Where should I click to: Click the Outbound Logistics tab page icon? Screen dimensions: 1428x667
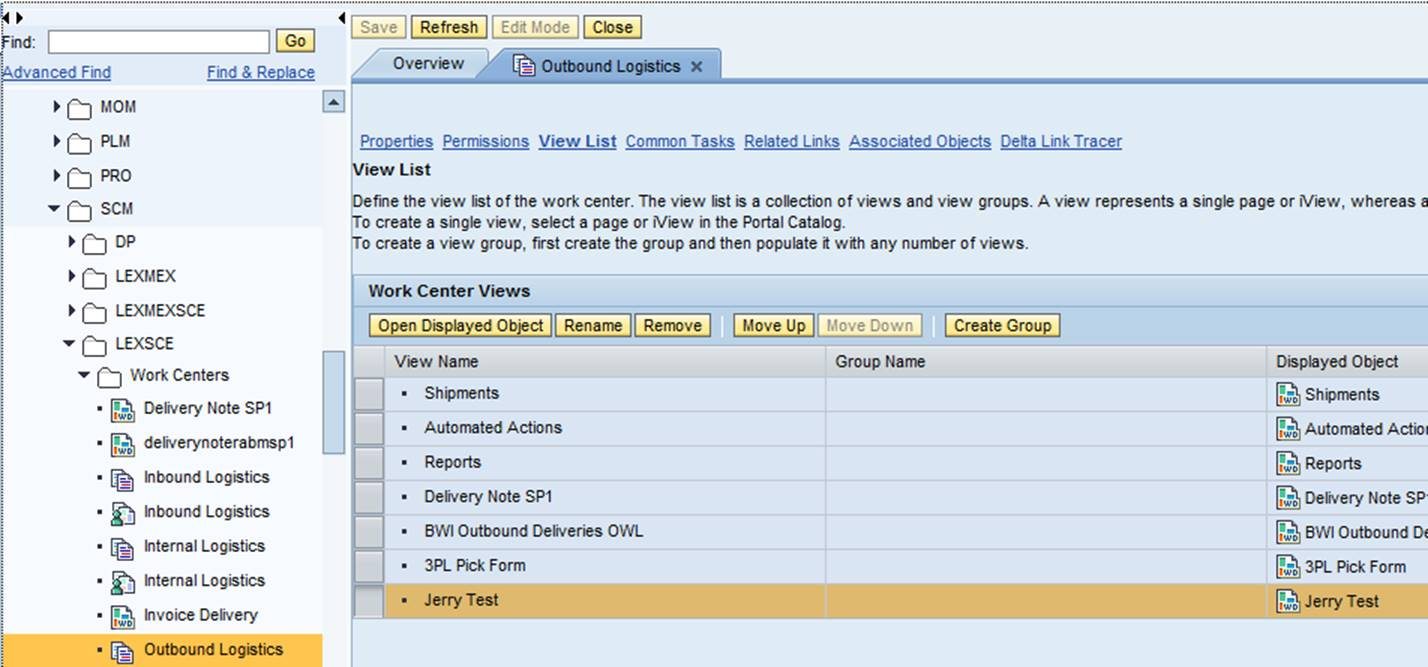click(x=523, y=66)
